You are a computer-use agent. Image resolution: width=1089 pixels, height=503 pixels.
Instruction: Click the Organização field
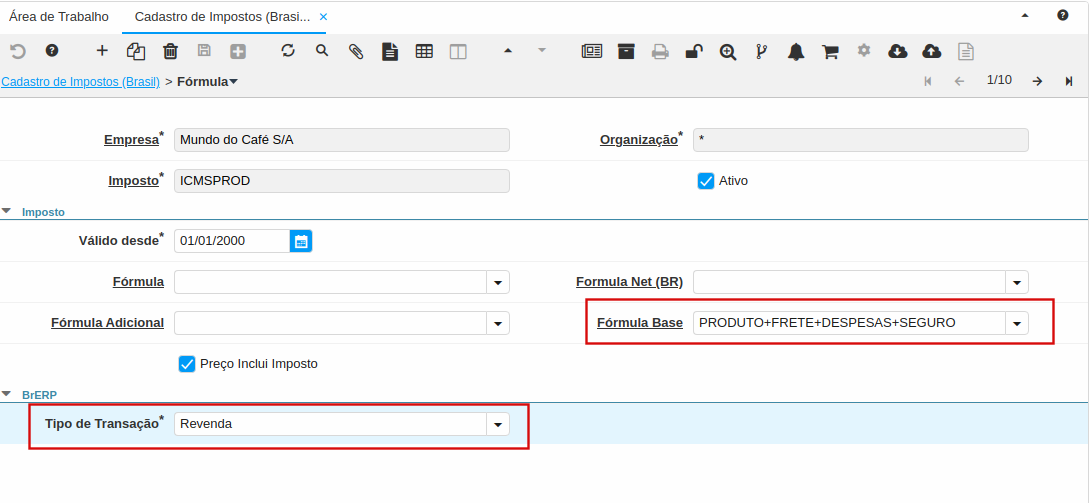(861, 140)
